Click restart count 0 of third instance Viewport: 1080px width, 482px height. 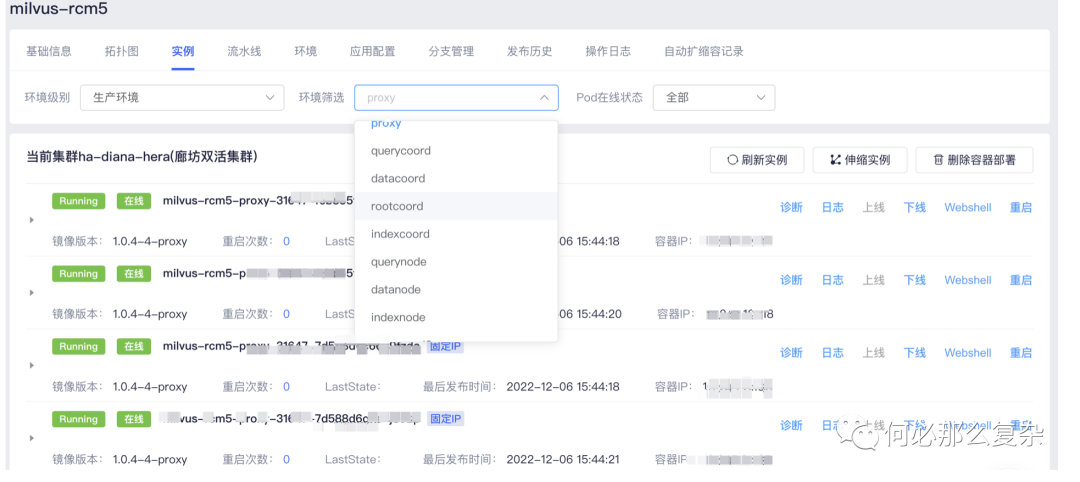287,386
